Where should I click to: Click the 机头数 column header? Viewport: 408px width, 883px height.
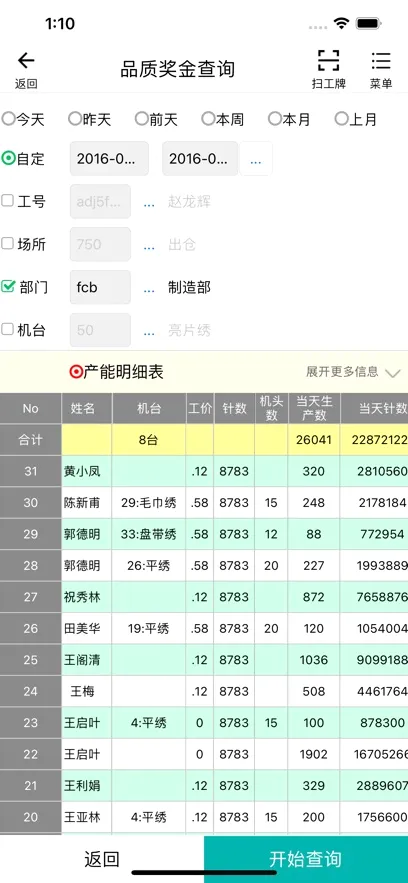tap(271, 408)
